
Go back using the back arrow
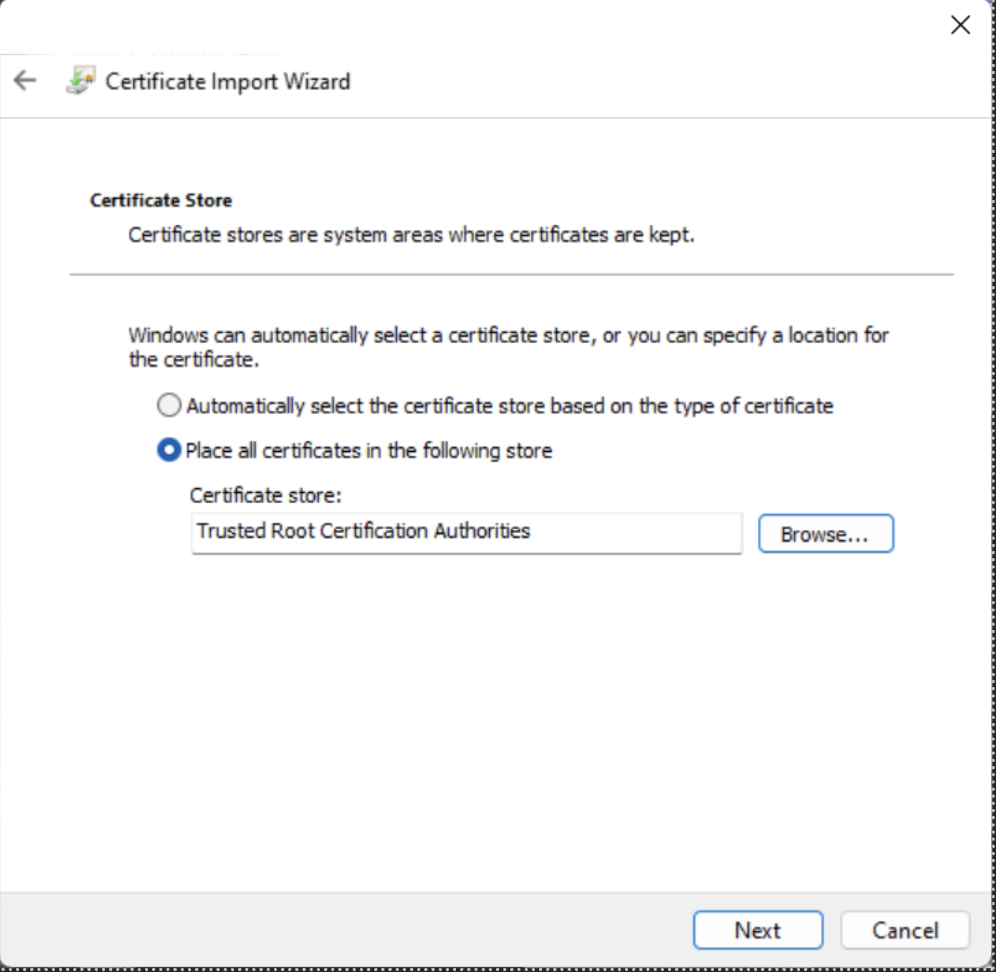[25, 81]
